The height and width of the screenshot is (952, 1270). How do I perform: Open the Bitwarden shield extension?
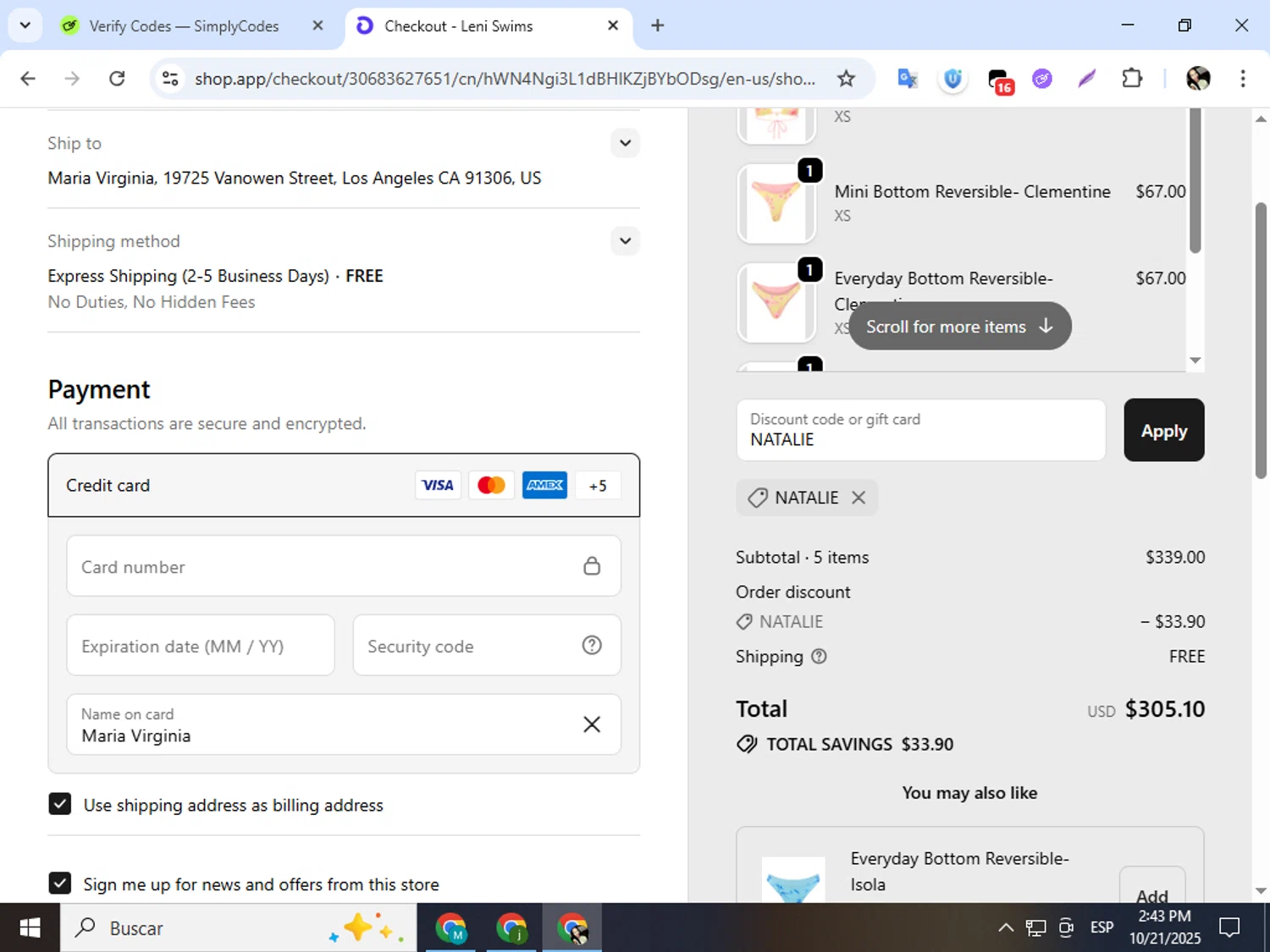(952, 79)
